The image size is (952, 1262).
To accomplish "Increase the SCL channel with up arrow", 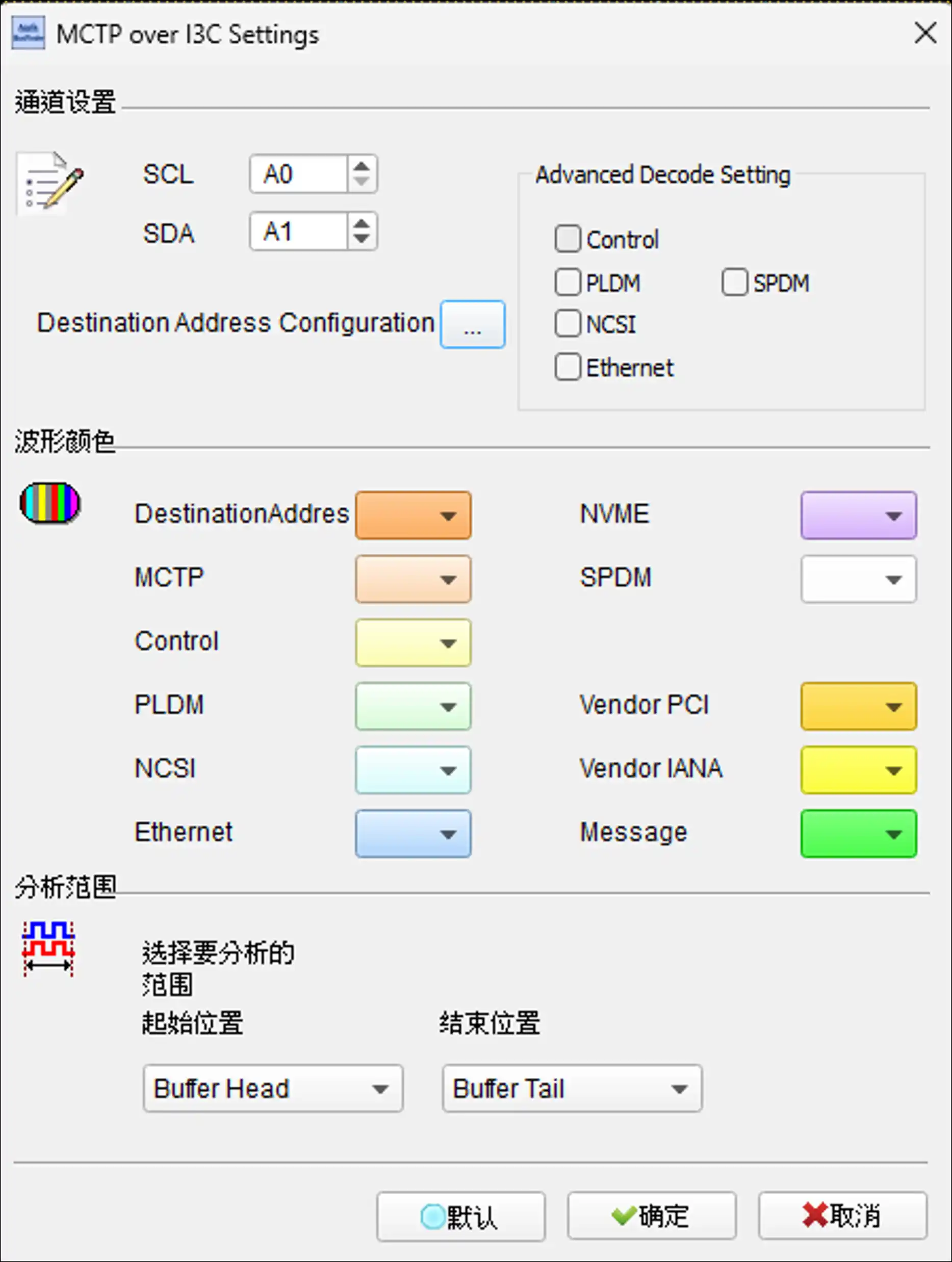I will click(x=361, y=167).
